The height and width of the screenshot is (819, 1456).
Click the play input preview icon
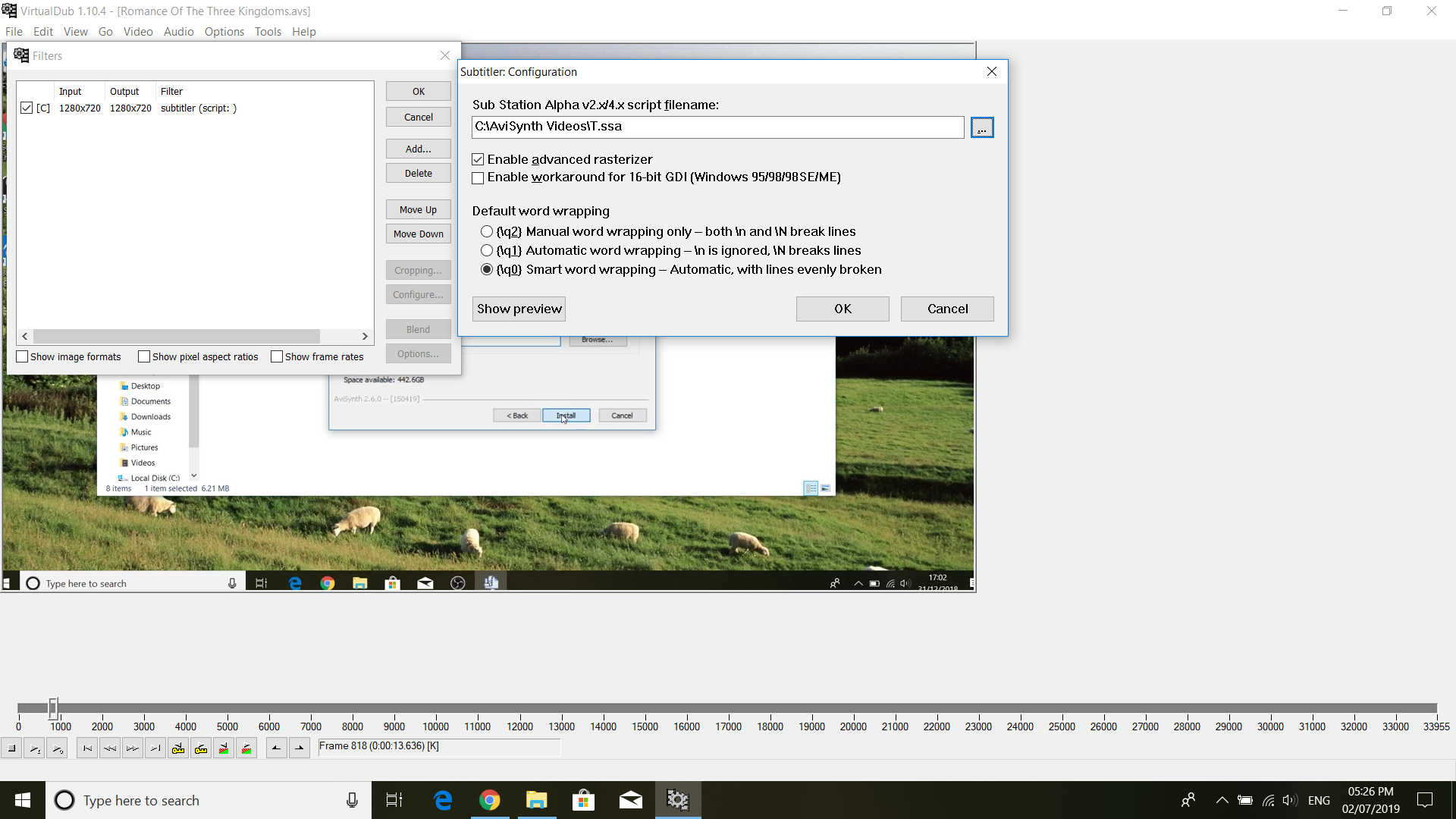[x=34, y=748]
